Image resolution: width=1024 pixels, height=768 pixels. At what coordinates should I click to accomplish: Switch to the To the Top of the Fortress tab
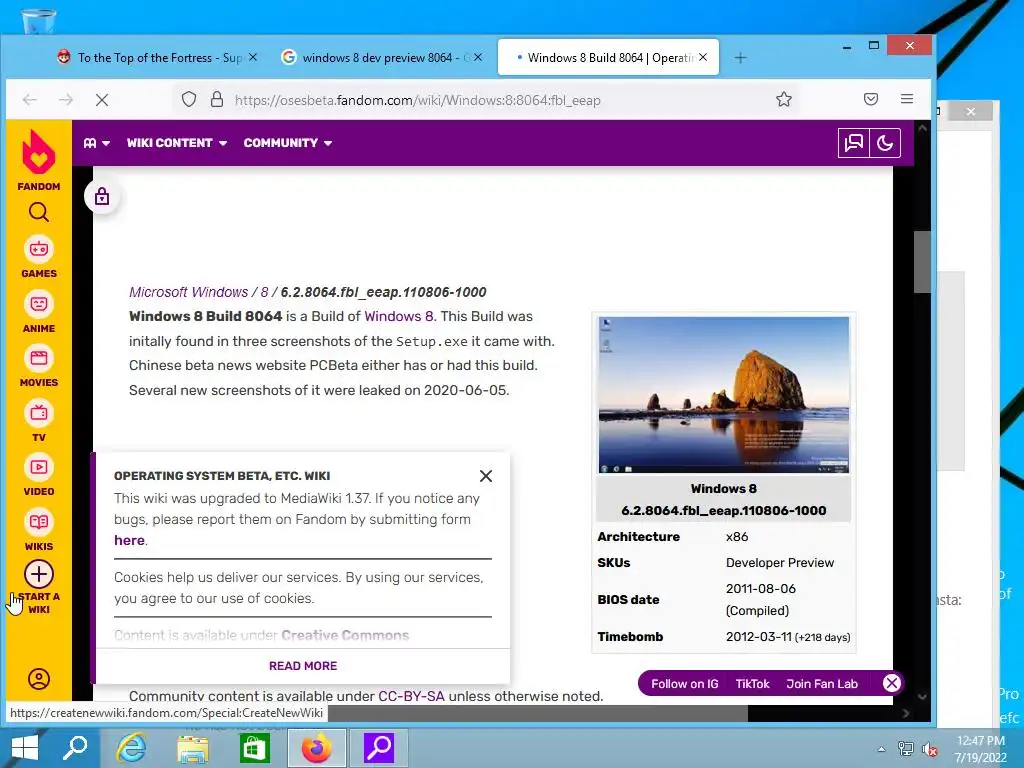[x=158, y=57]
